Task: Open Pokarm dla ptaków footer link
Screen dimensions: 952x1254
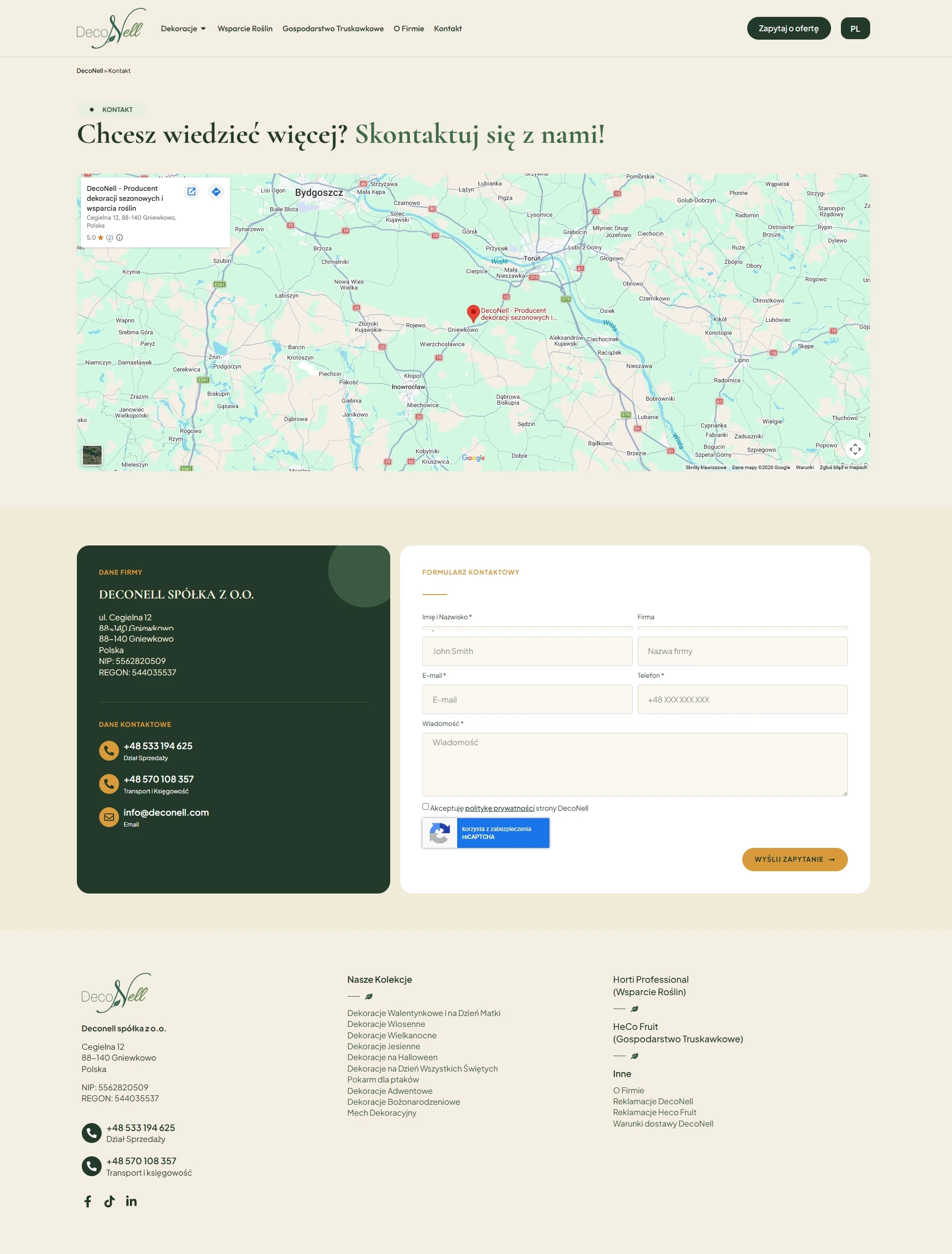Action: click(383, 1080)
